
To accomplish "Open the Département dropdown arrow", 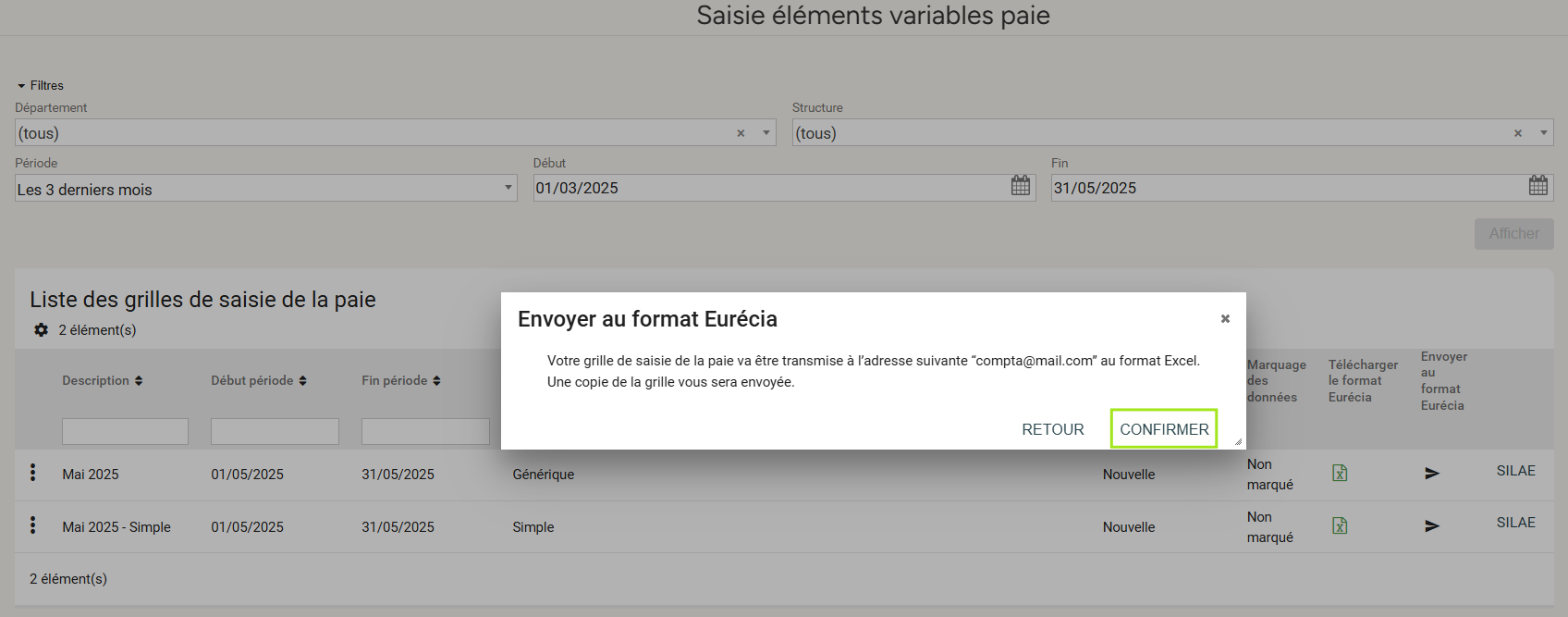I will [x=766, y=132].
